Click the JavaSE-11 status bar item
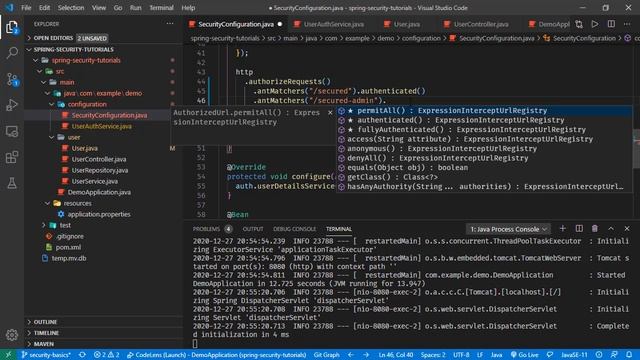 click(574, 355)
